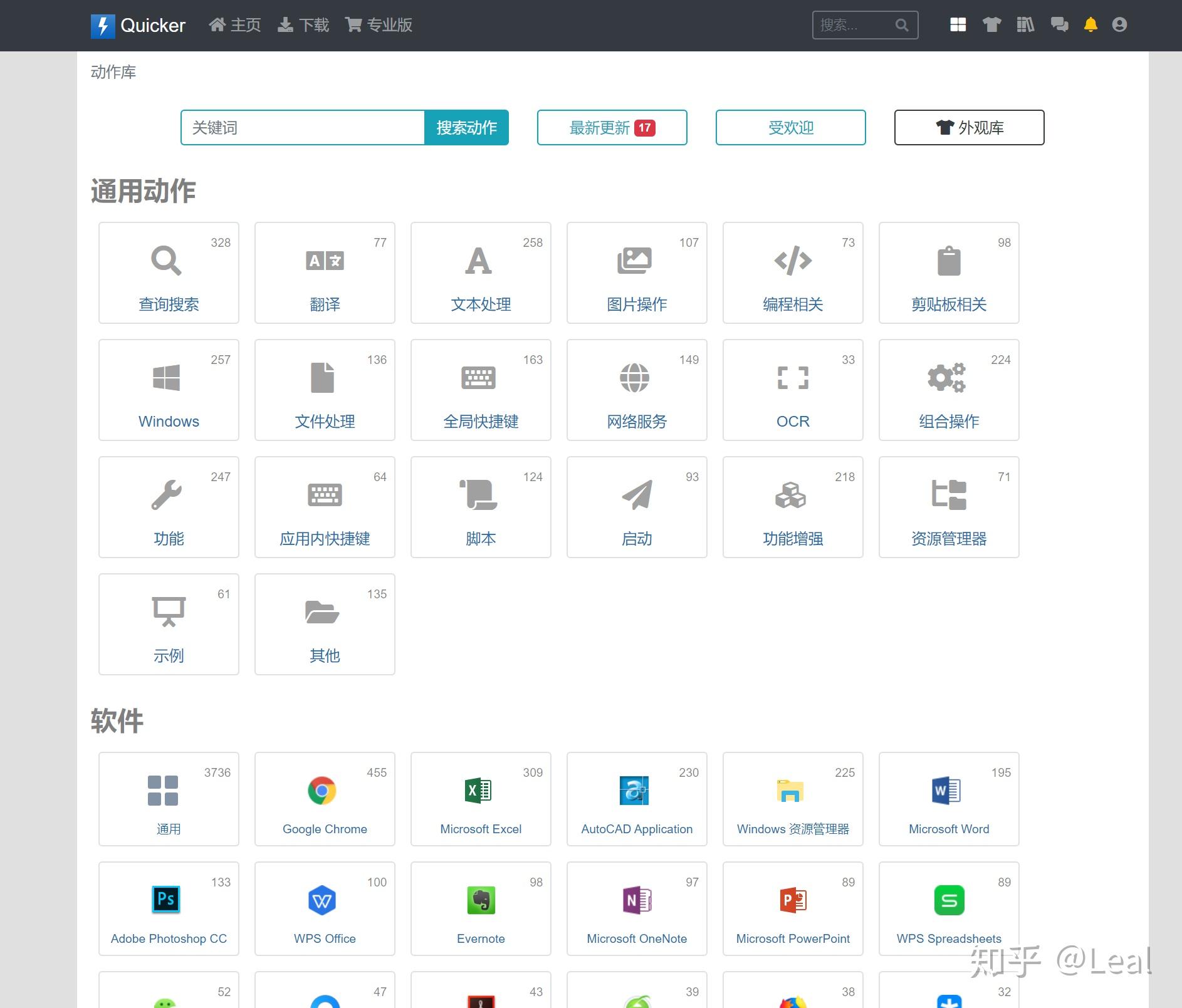Open the 应用内快捷键 keyboard icon
This screenshot has width=1182, height=1008.
click(x=325, y=495)
